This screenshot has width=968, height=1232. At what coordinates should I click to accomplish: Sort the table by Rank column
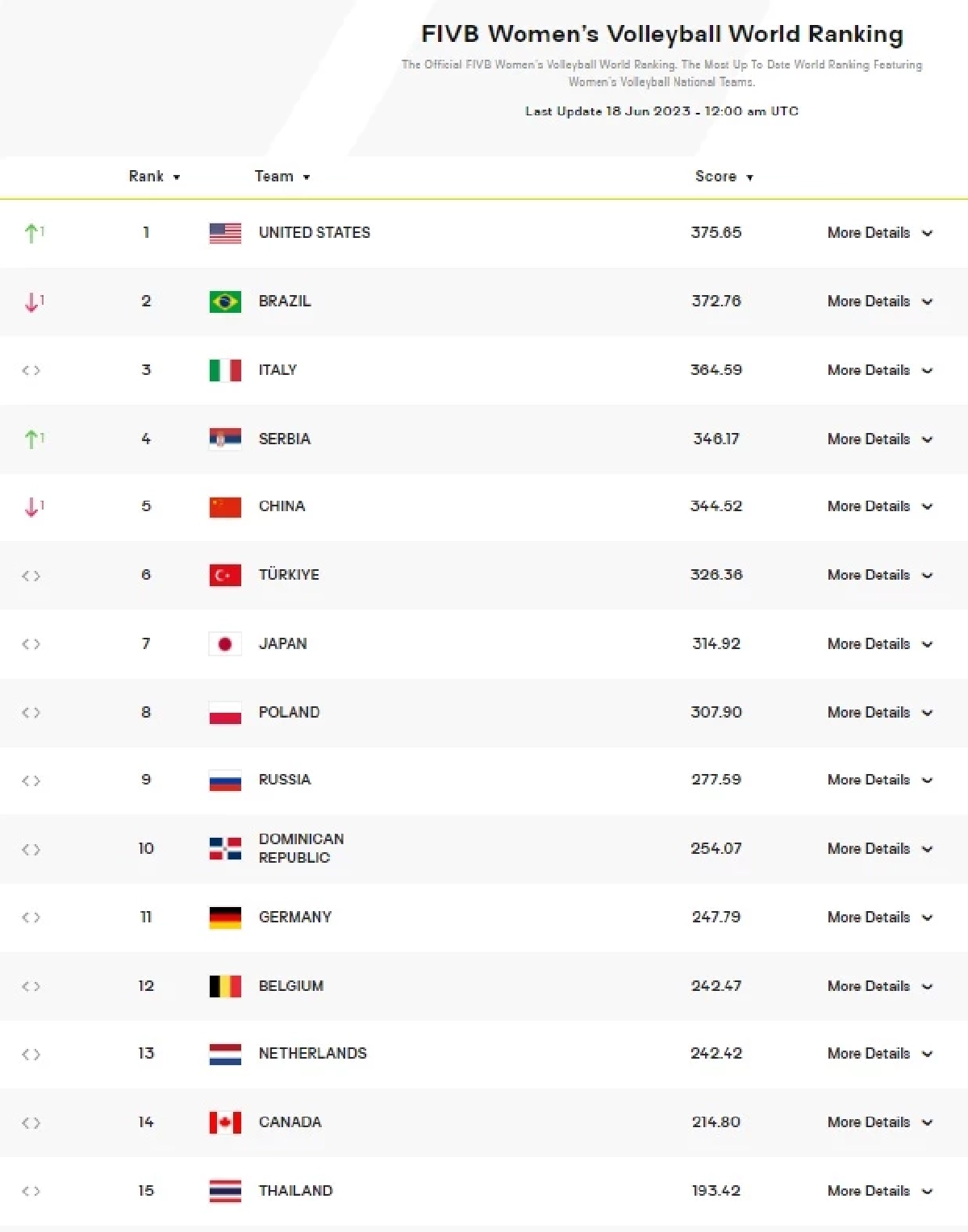pyautogui.click(x=153, y=177)
